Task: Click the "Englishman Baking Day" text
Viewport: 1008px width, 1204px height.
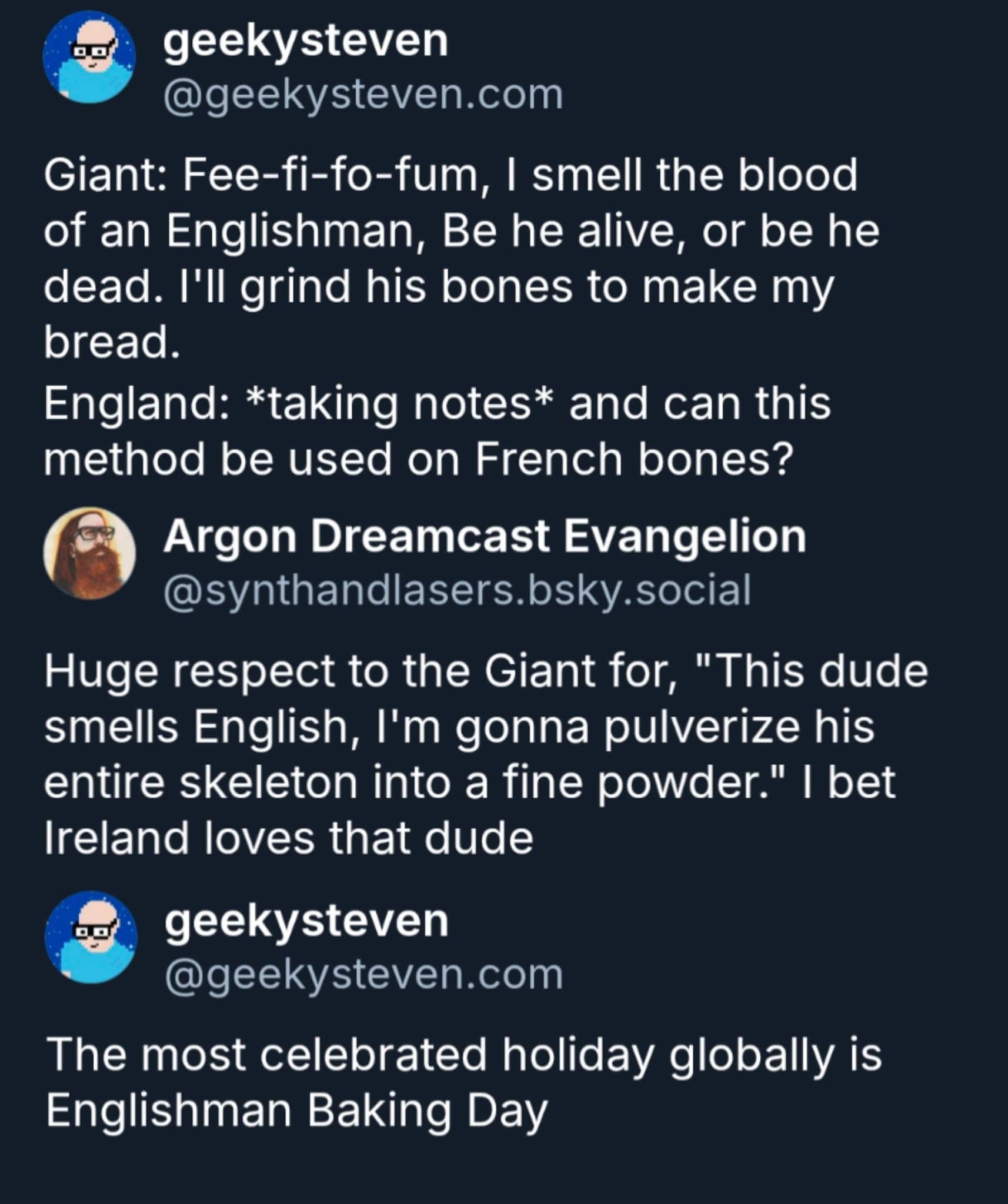Action: point(296,1110)
